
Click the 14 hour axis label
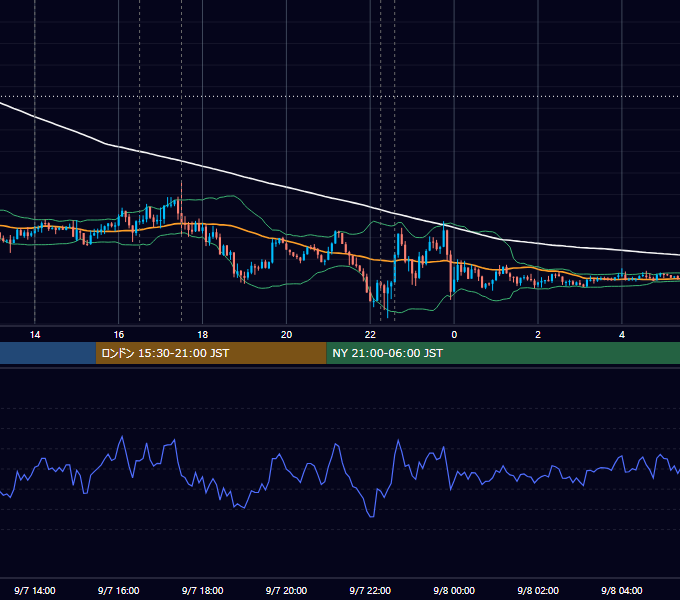coord(35,335)
